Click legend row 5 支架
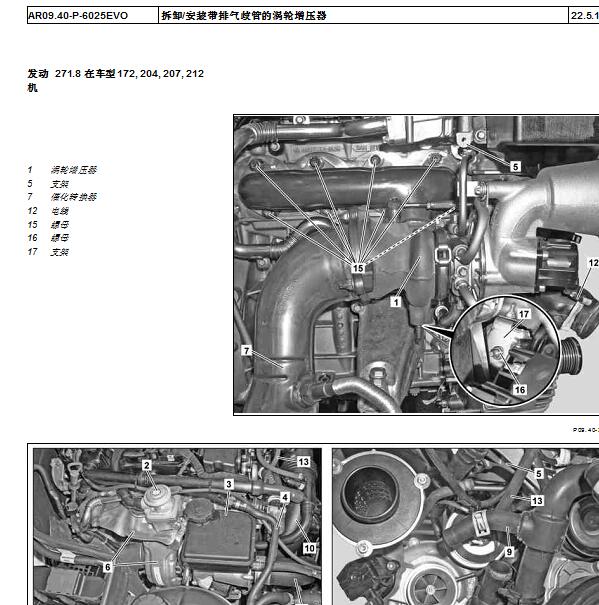 coord(48,184)
